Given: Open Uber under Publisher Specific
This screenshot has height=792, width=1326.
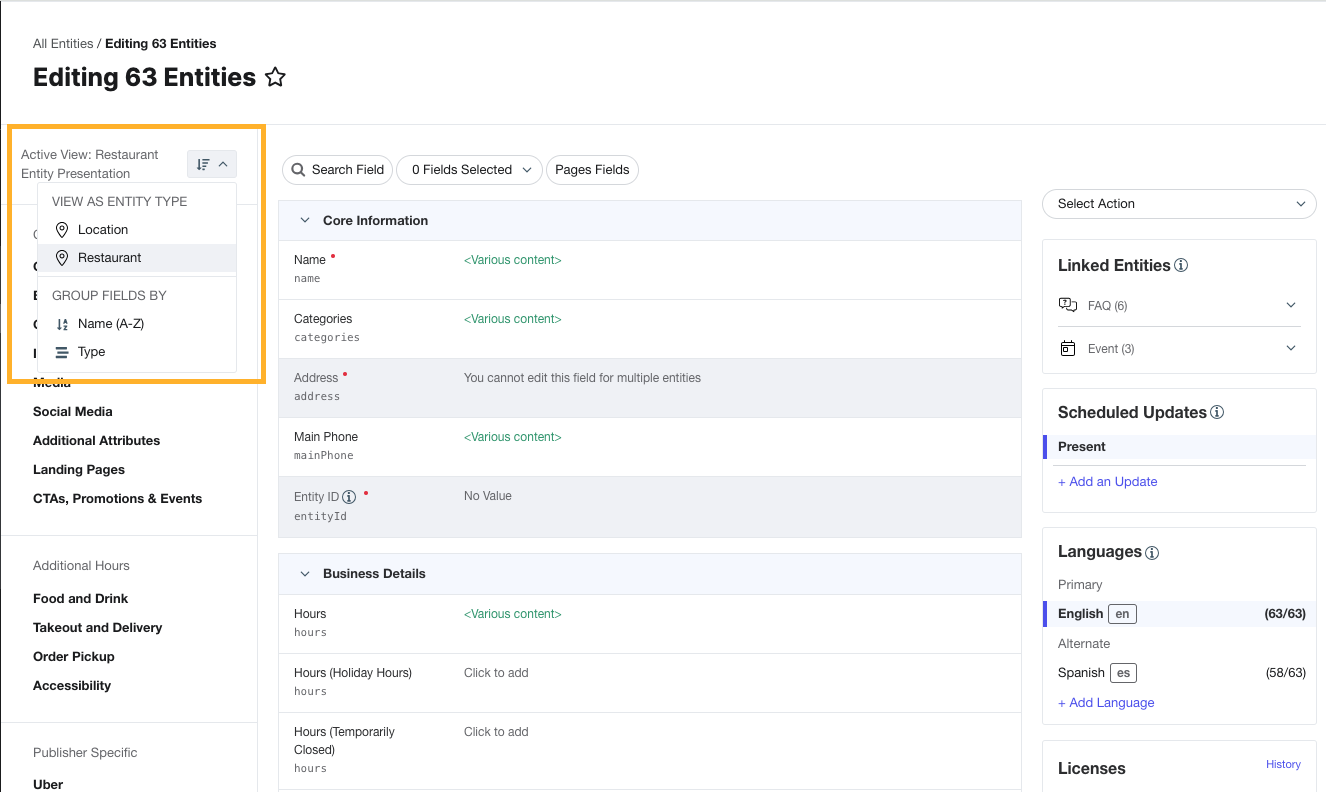Looking at the screenshot, I should point(47,783).
